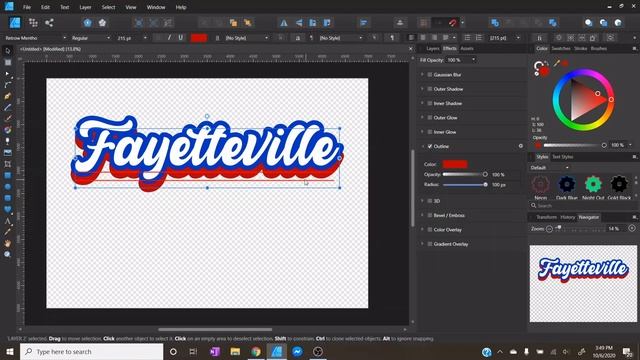Switch to the Text Styles tab
The width and height of the screenshot is (640, 360).
(562, 157)
